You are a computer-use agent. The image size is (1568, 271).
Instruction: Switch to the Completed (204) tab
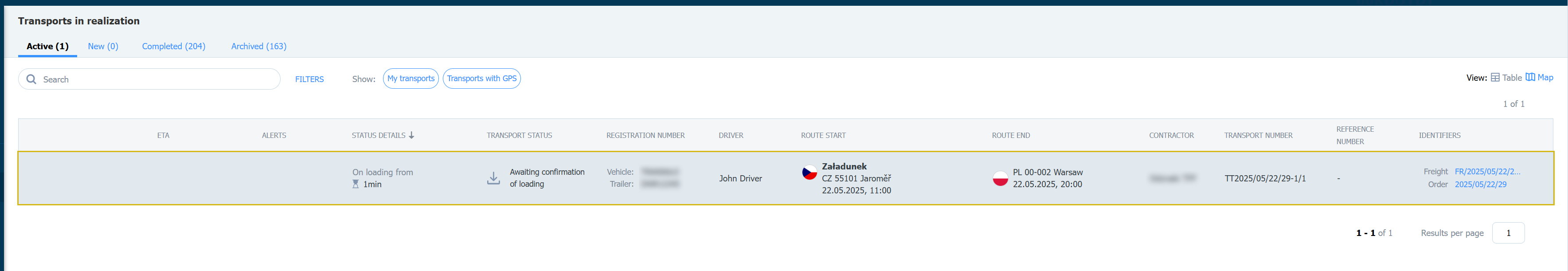[x=173, y=46]
